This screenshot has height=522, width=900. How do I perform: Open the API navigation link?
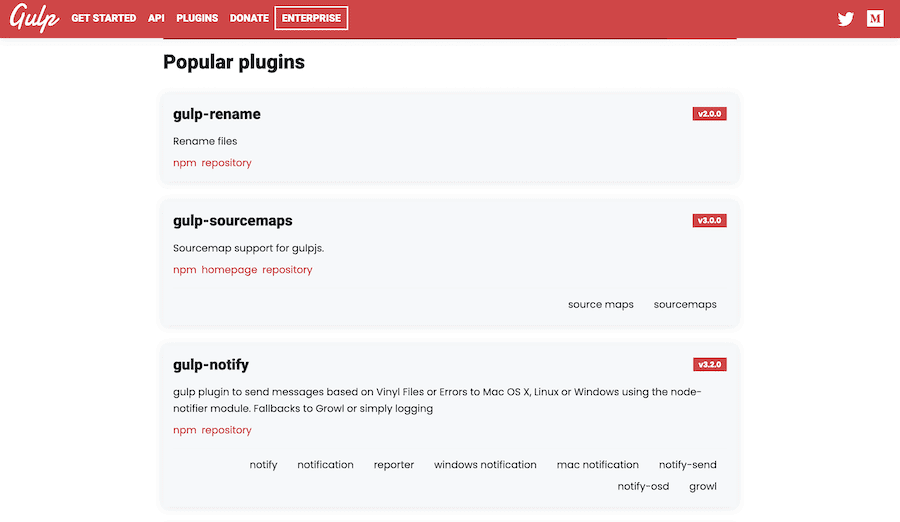[156, 18]
